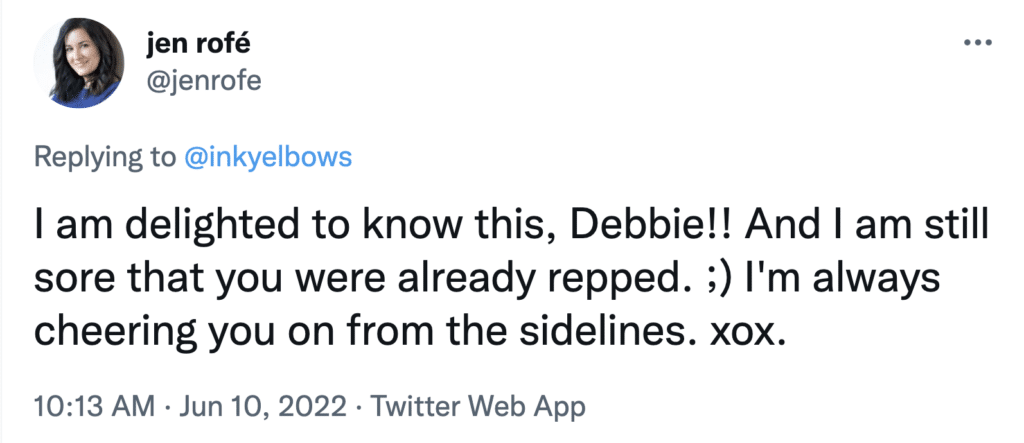Click the "Replying to" label
The height and width of the screenshot is (443, 1024).
tap(104, 157)
